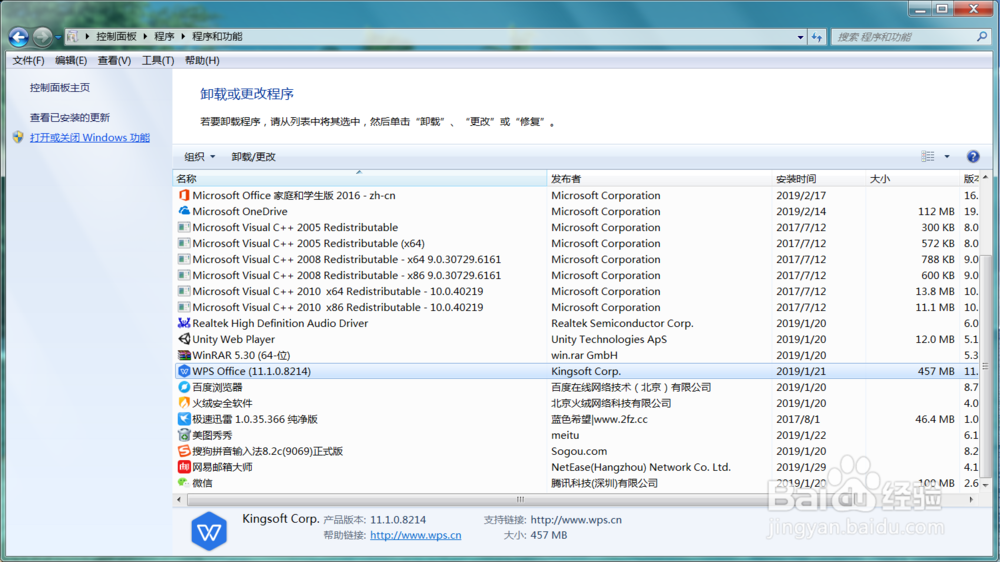Click the Realtek Audio Driver icon
Viewport: 1000px width, 562px height.
tap(184, 323)
